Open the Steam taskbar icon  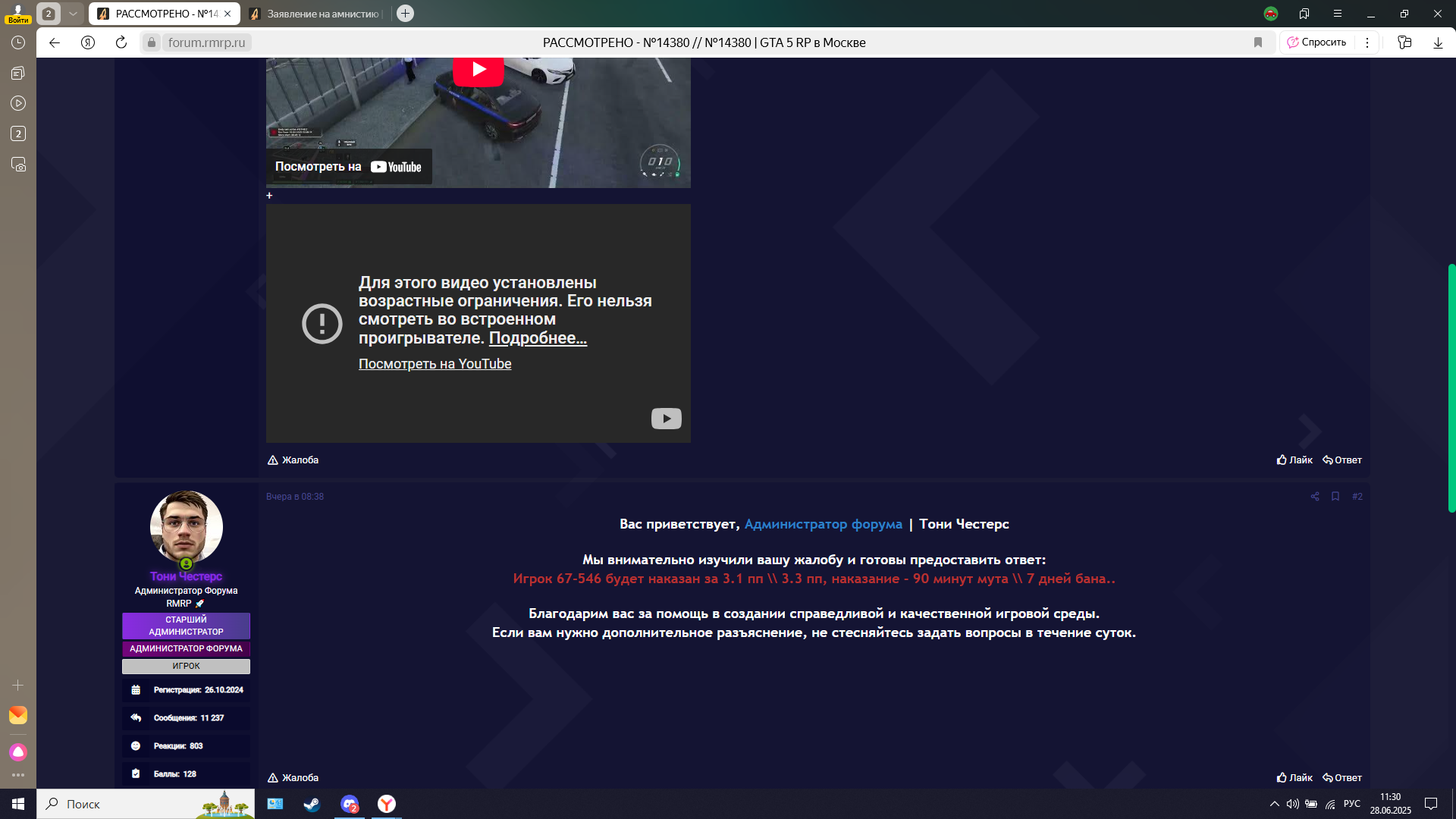pos(312,804)
